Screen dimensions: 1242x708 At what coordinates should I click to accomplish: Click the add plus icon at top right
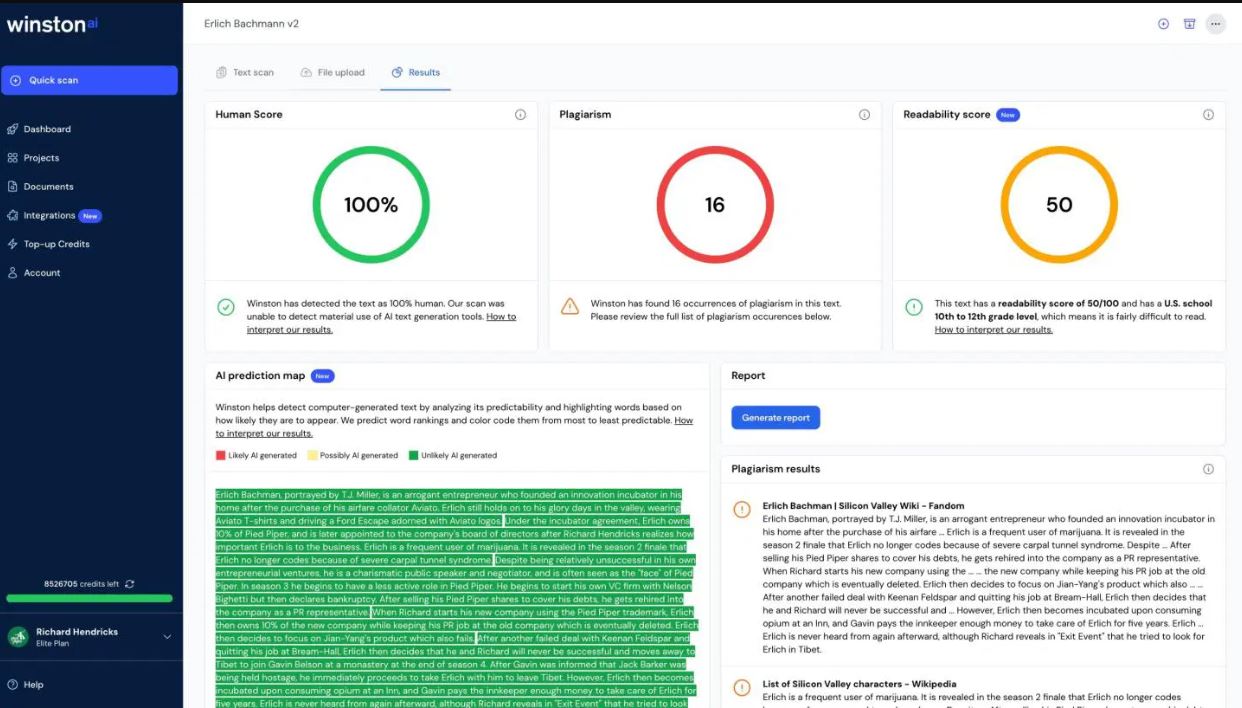(1163, 24)
